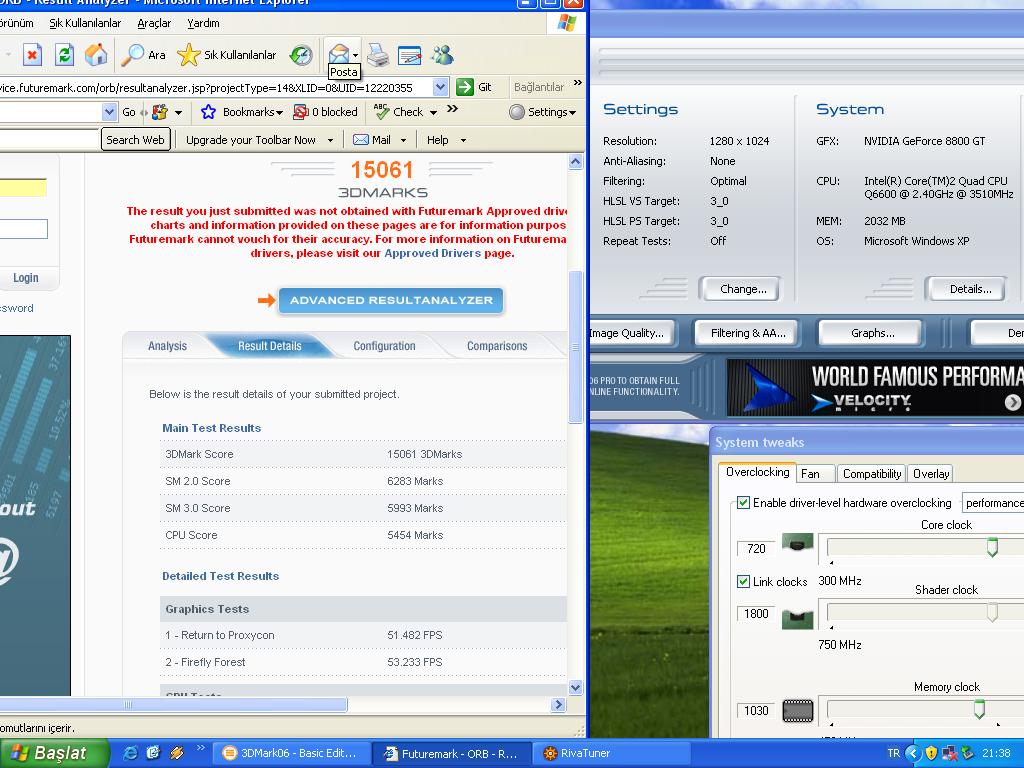Screen dimensions: 1024x768
Task: Click the Graphs... button in 3DMark06
Action: [872, 333]
